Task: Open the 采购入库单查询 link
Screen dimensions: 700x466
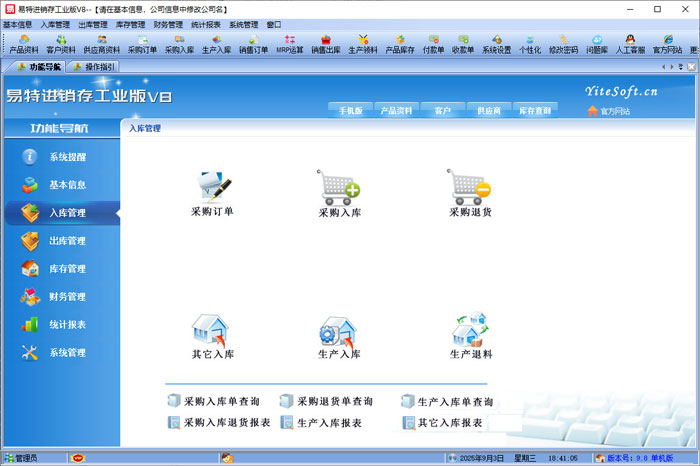Action: pyautogui.click(x=220, y=402)
